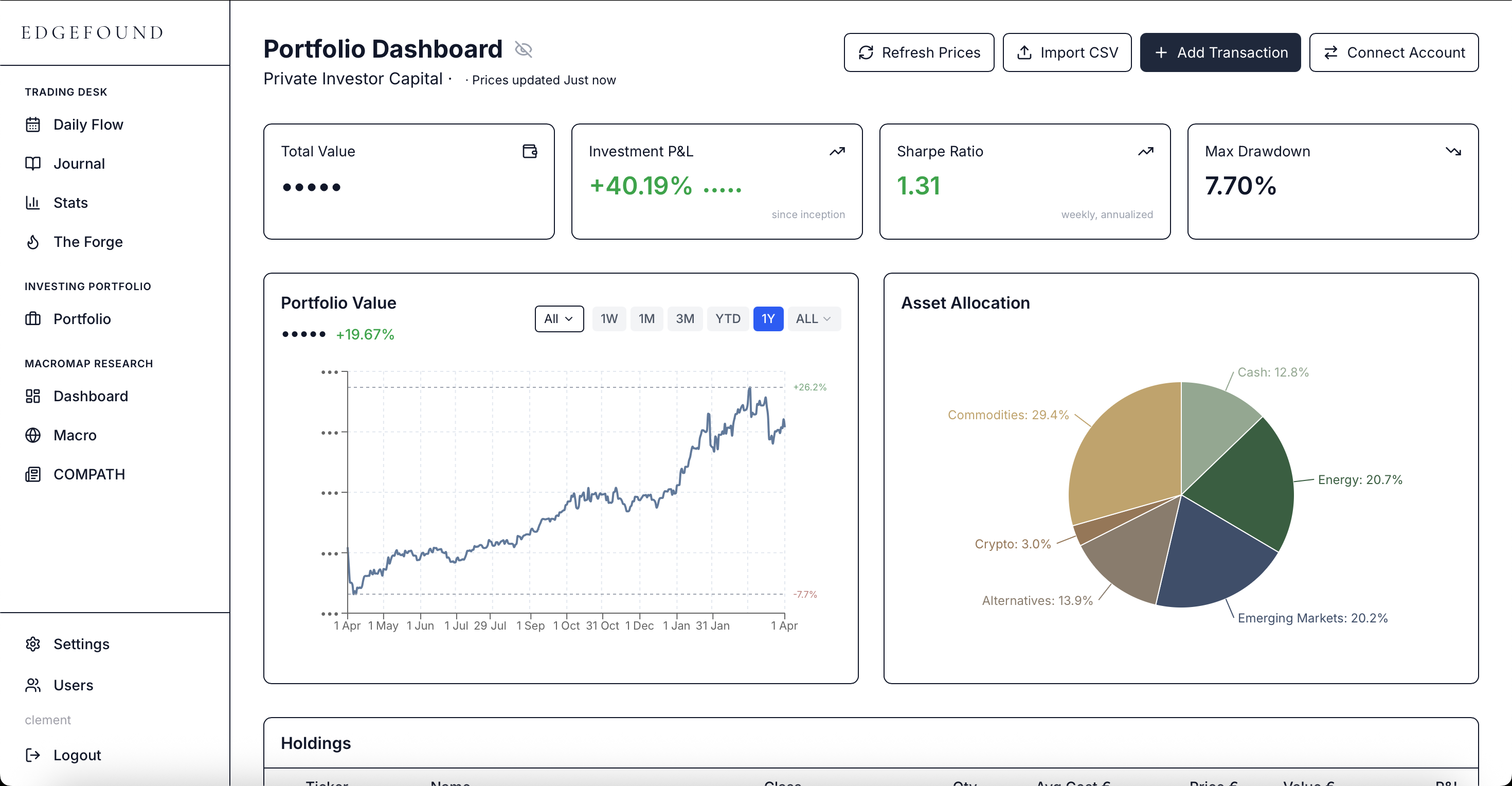Click the Crypto: 3.0% pie label
Screen dimensions: 1512x786
click(1013, 544)
